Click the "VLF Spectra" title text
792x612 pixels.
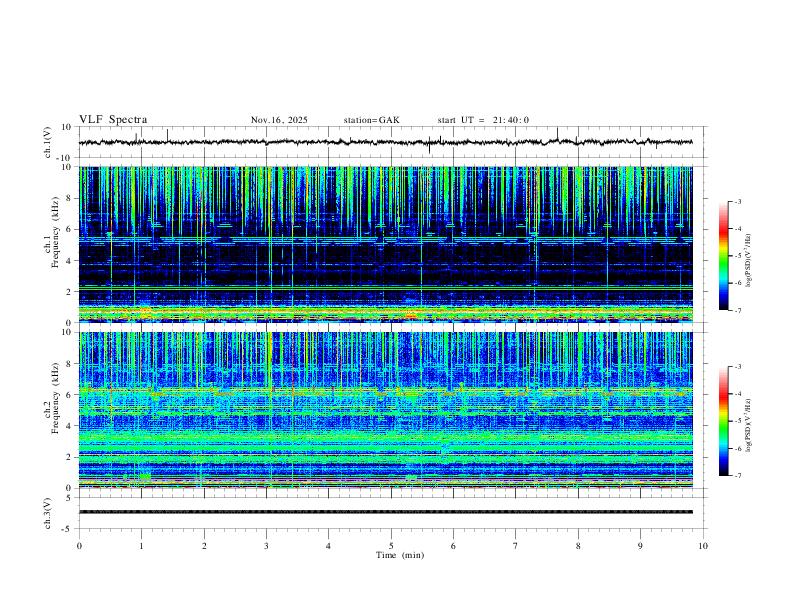tap(113, 120)
